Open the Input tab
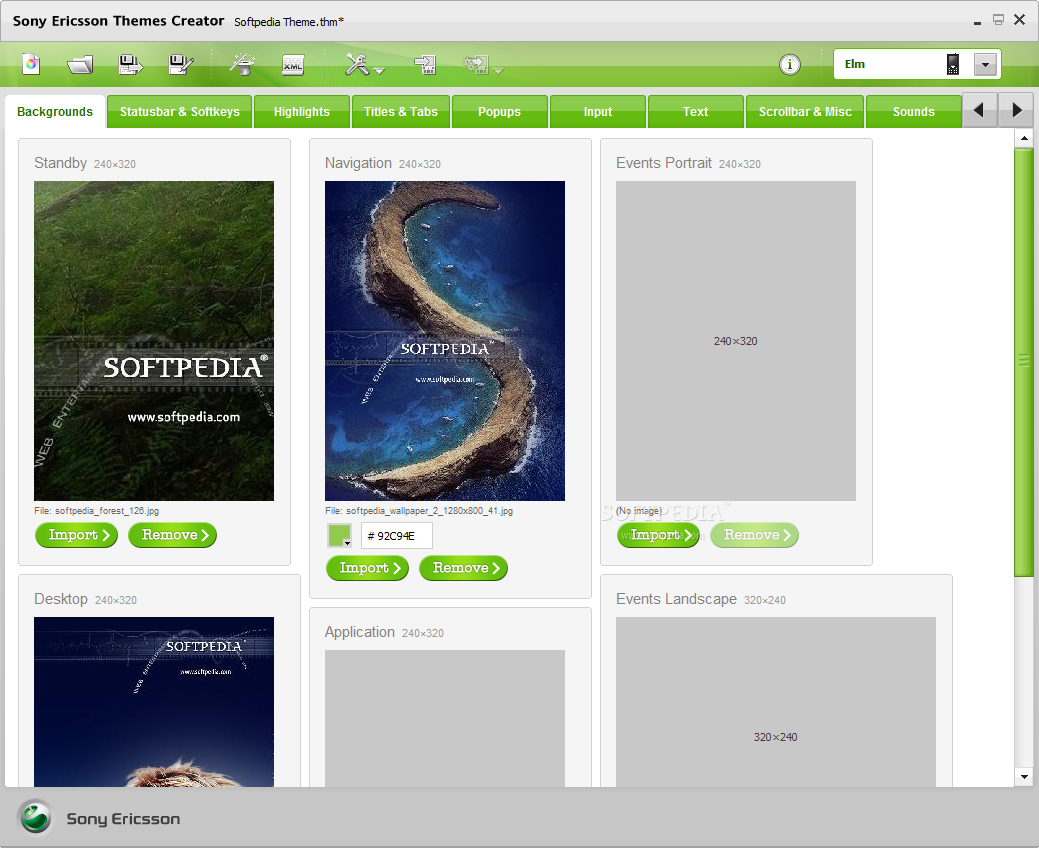1039x848 pixels. (598, 112)
